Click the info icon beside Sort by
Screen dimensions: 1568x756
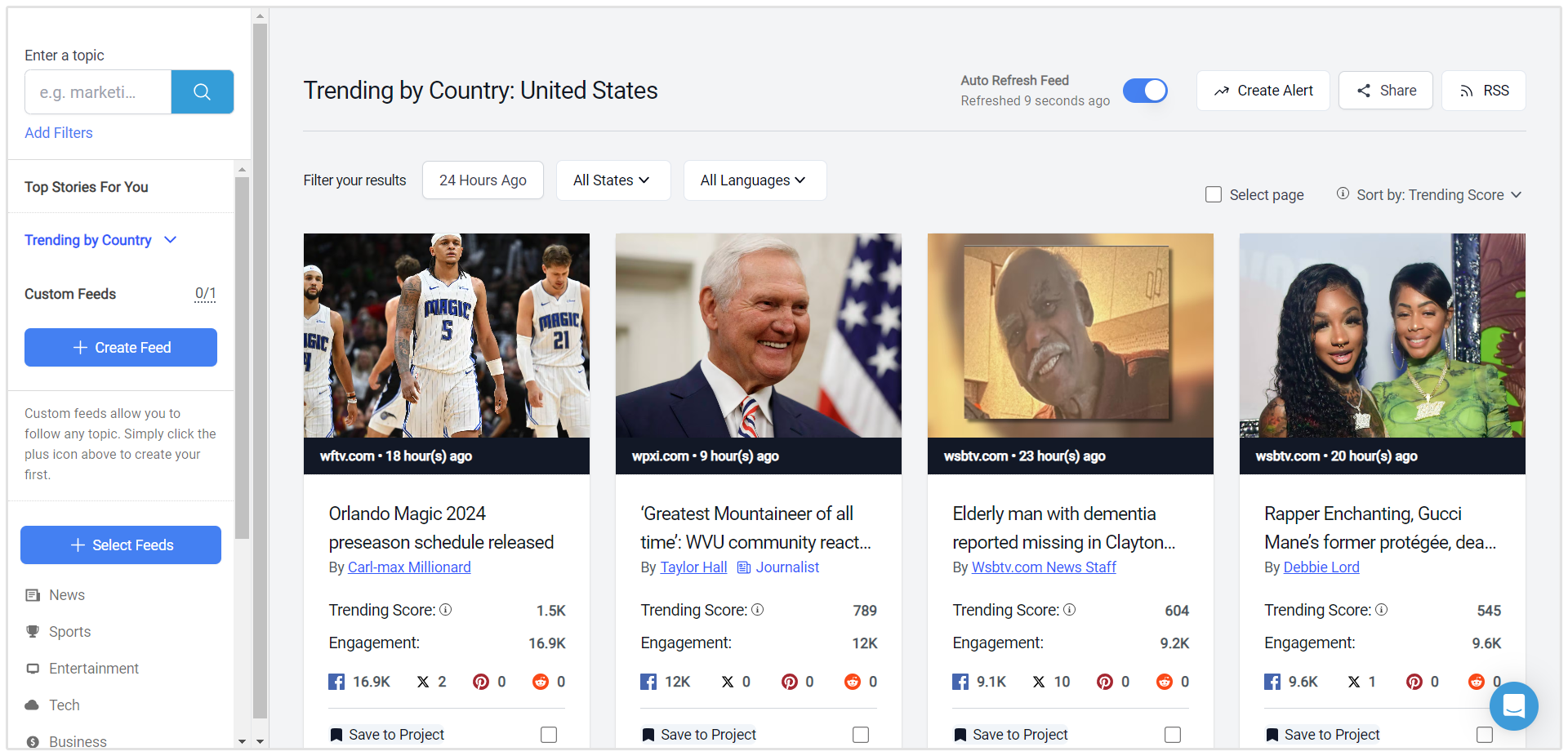pyautogui.click(x=1343, y=193)
